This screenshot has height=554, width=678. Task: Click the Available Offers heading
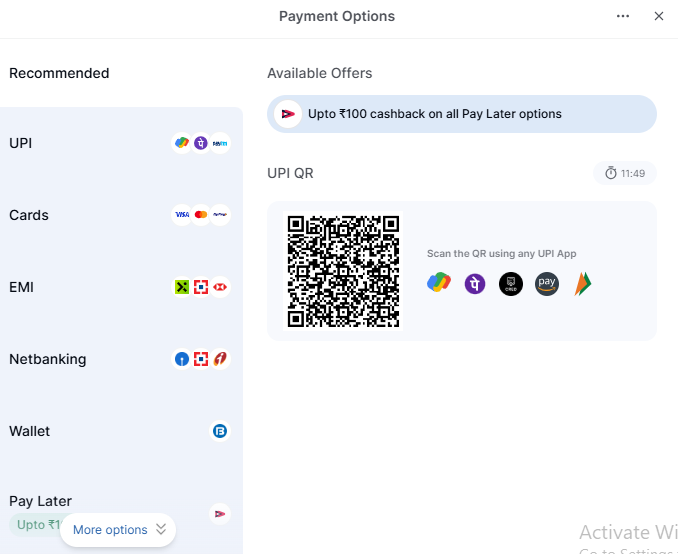(x=320, y=73)
